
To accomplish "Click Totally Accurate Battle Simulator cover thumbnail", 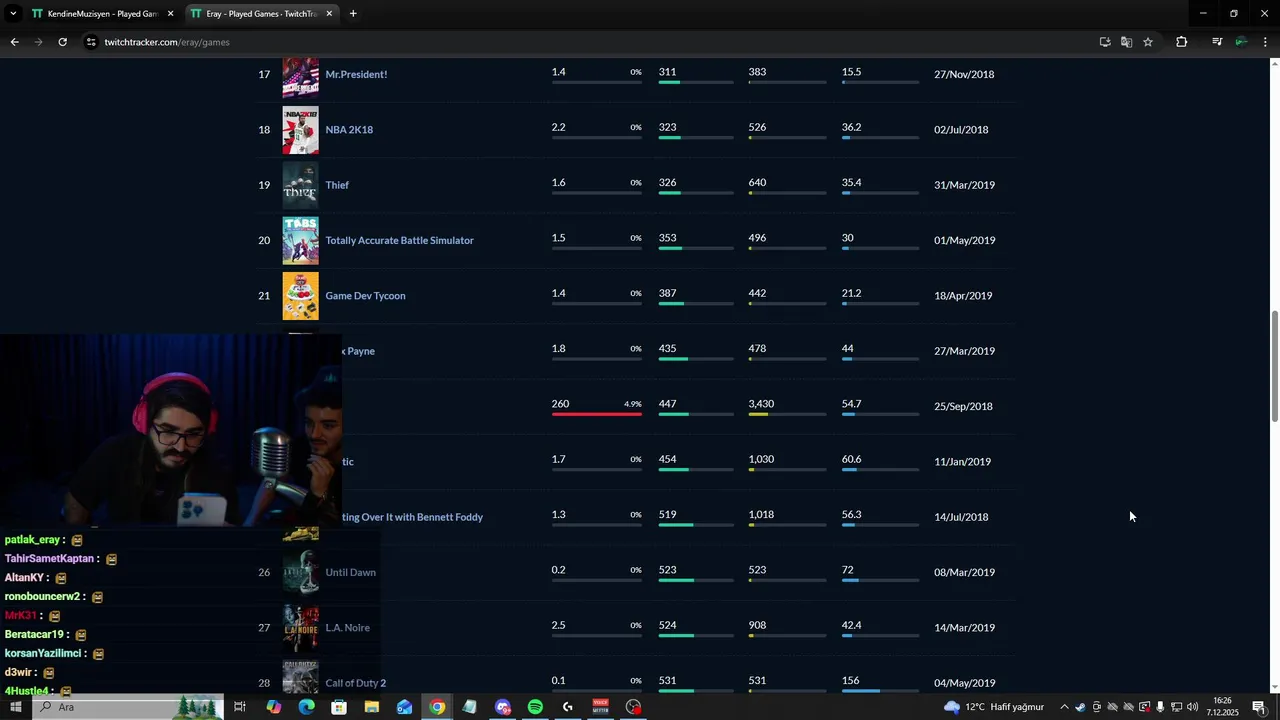I will coord(300,240).
